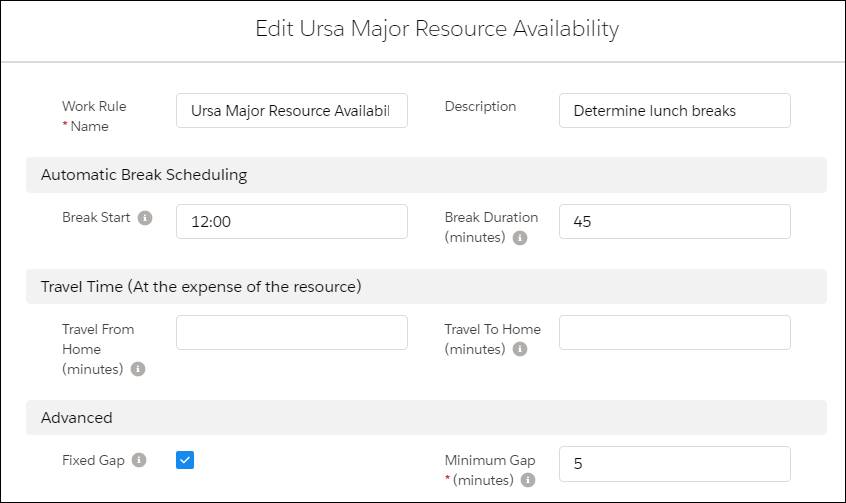This screenshot has height=503, width=846.
Task: Click the Fixed Gap info icon
Action: [x=139, y=460]
